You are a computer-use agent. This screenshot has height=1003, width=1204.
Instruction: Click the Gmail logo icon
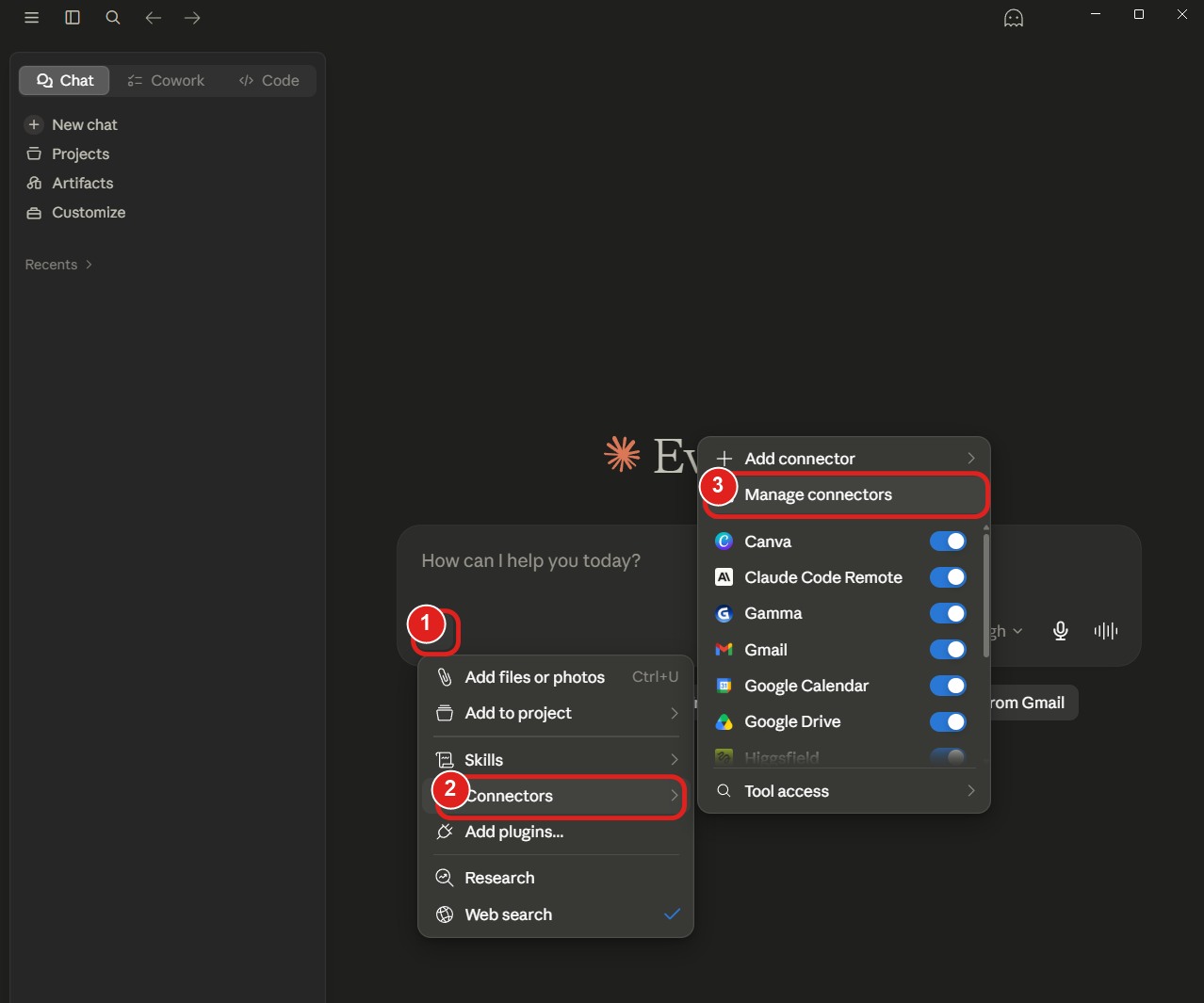point(724,650)
